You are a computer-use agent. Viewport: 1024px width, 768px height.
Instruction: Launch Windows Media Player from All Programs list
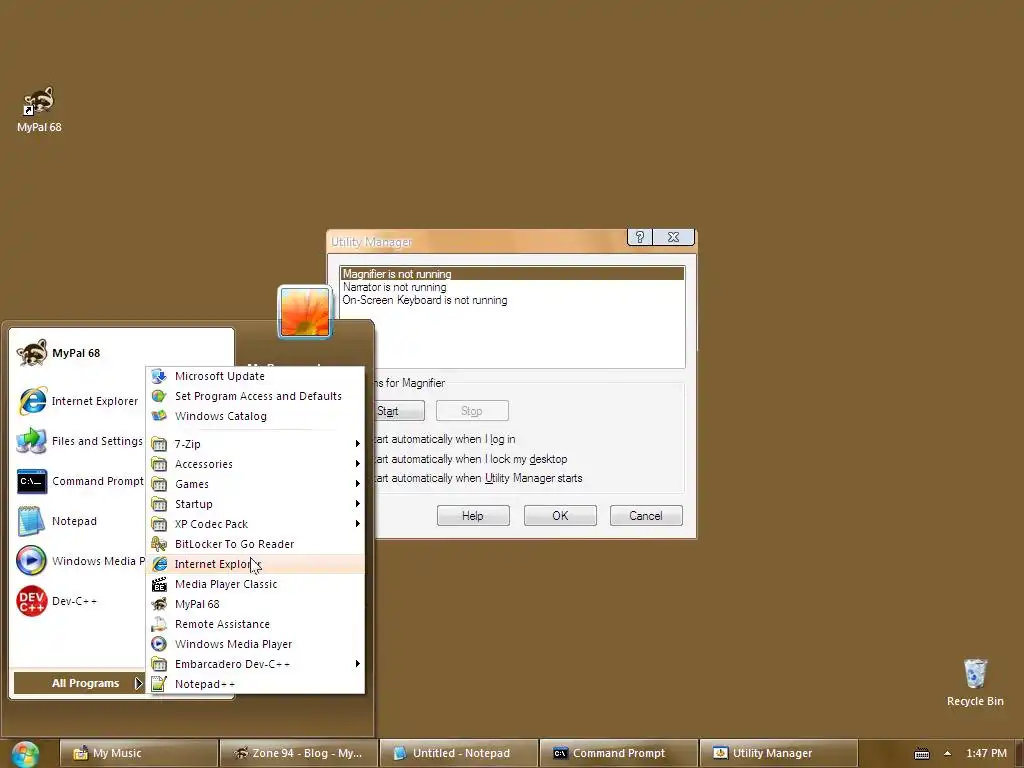255,644
